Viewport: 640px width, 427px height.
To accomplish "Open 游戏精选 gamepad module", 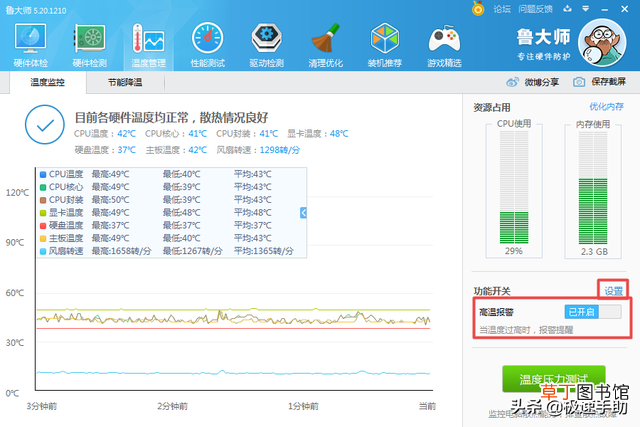I will pyautogui.click(x=444, y=45).
